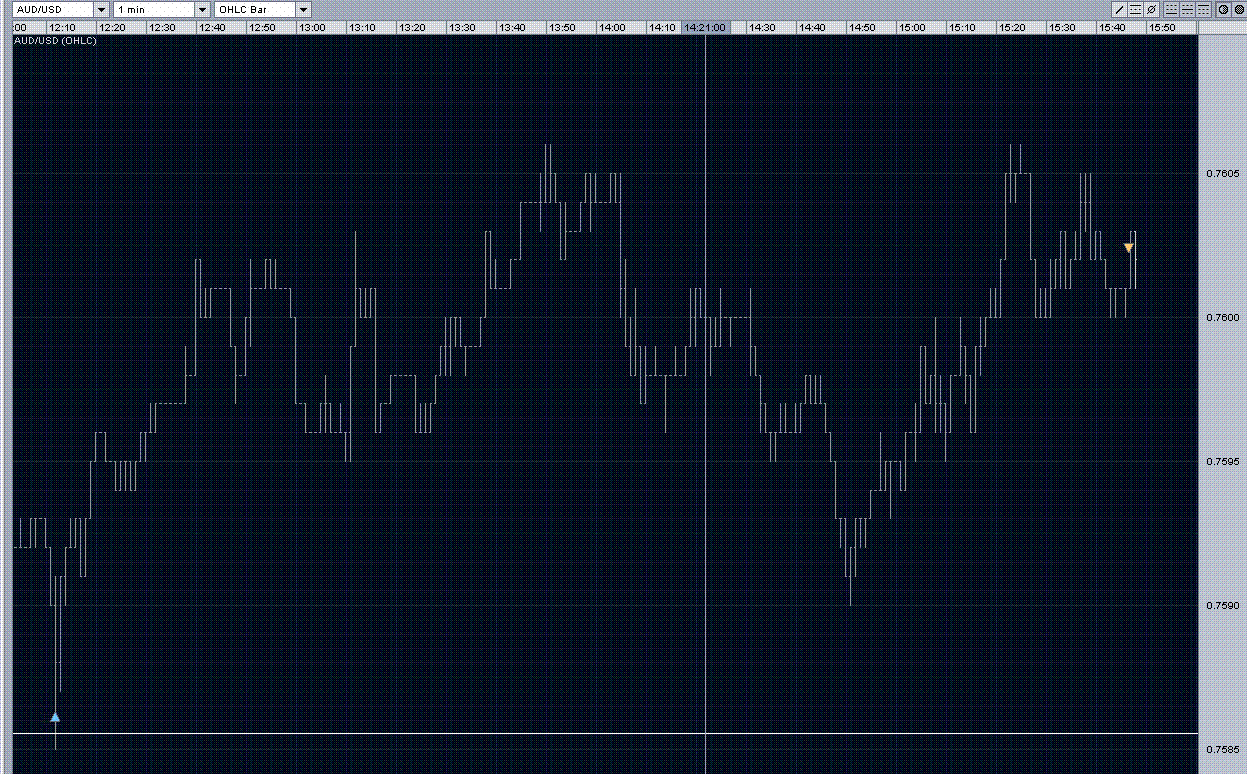Click the 13:40 time axis label
The image size is (1247, 774).
[512, 28]
